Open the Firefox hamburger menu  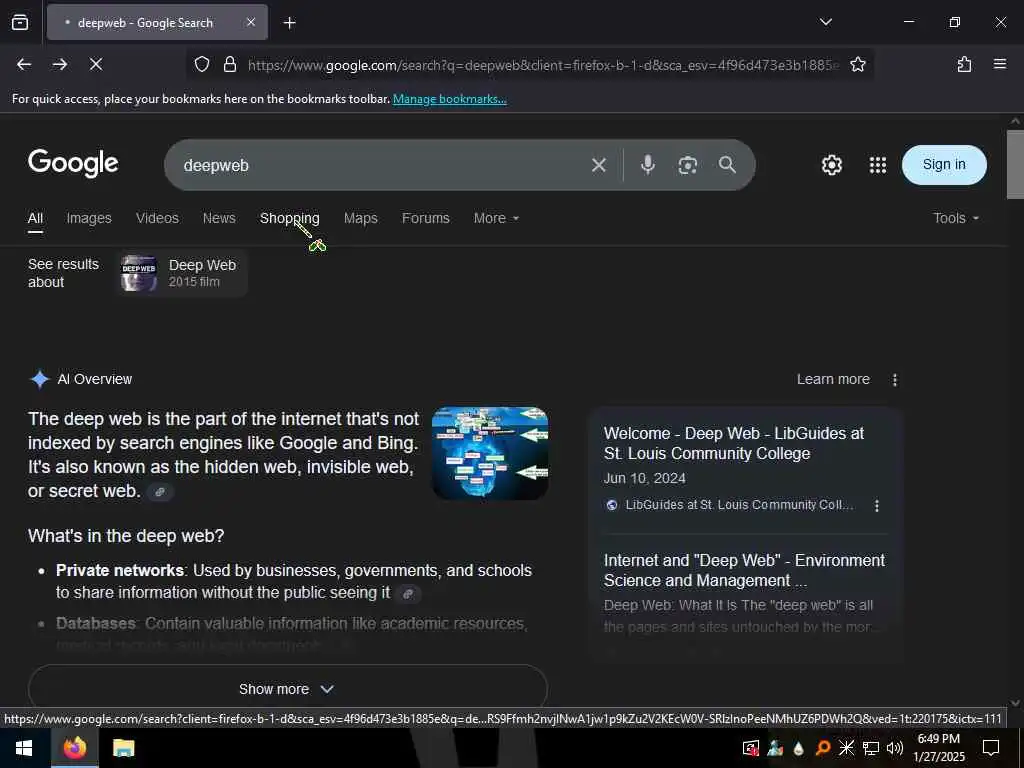click(x=999, y=64)
